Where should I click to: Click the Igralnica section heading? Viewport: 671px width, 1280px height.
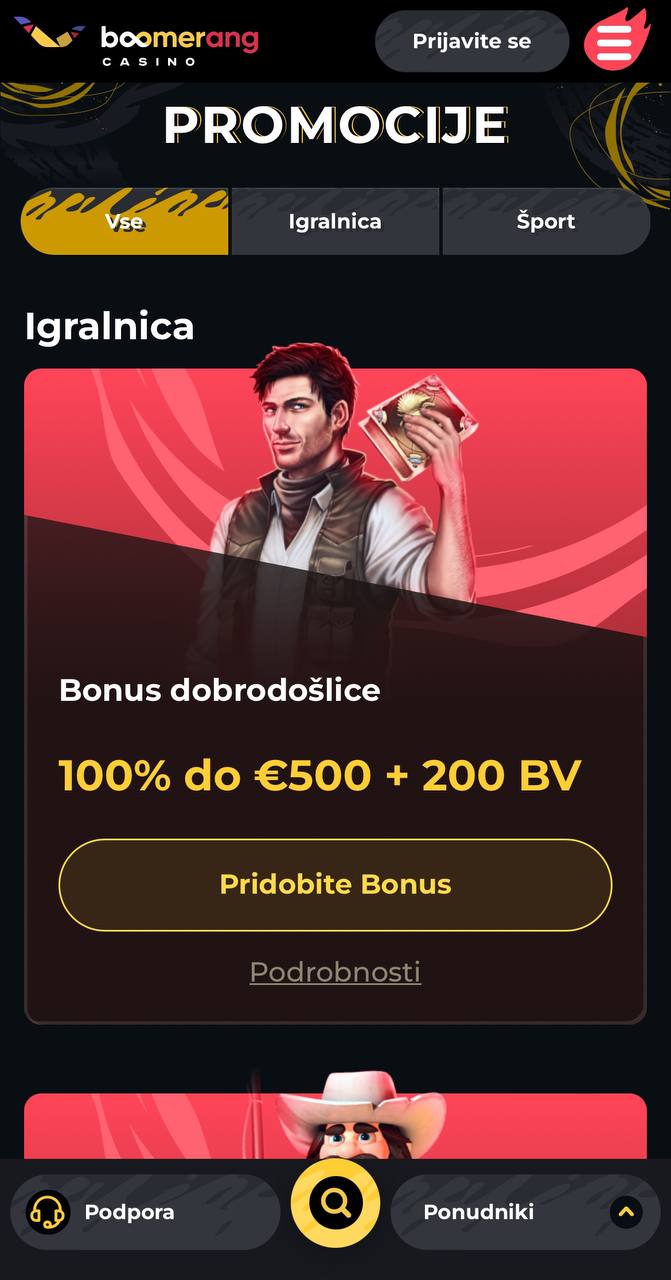(x=110, y=327)
